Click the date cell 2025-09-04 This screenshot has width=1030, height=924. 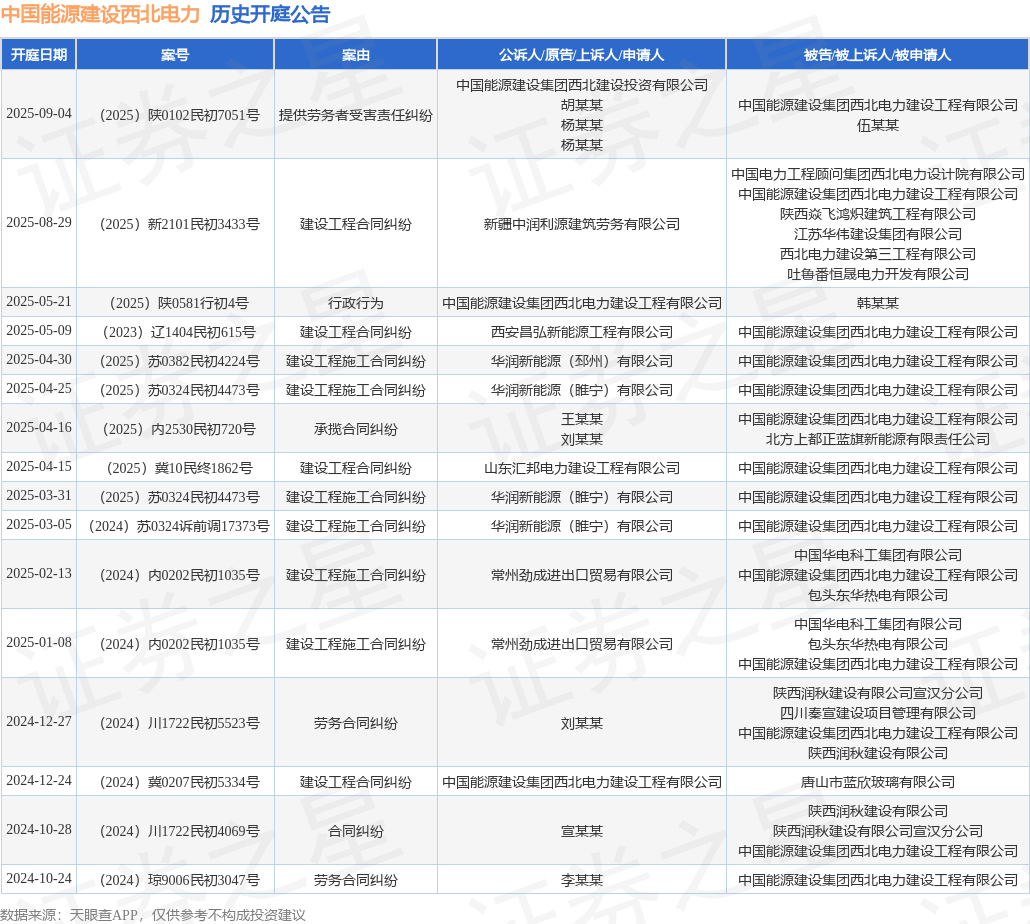tap(39, 114)
